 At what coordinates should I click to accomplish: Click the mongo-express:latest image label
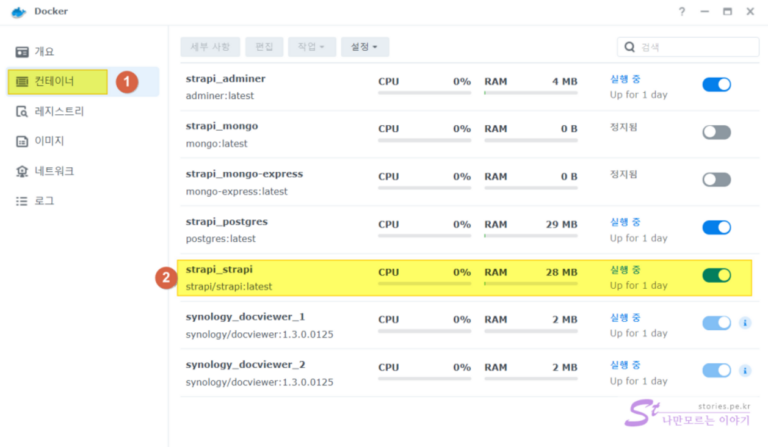[237, 191]
